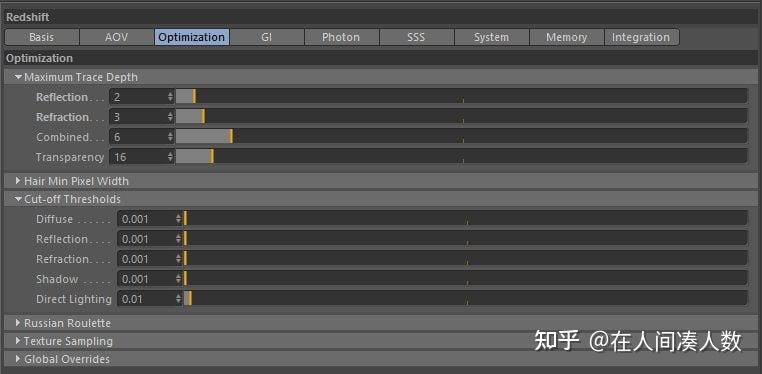762x374 pixels.
Task: Click the cut-off Reflection threshold field
Action: [x=146, y=238]
